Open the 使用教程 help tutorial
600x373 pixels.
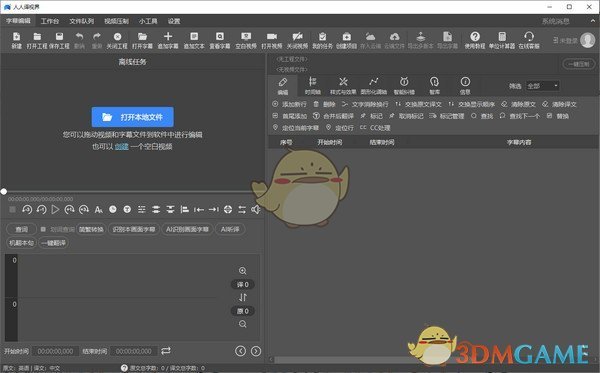[x=475, y=40]
